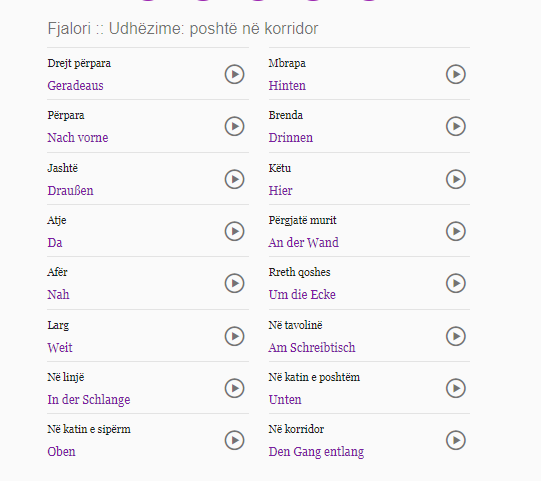Listen to the word Weit

(235, 336)
